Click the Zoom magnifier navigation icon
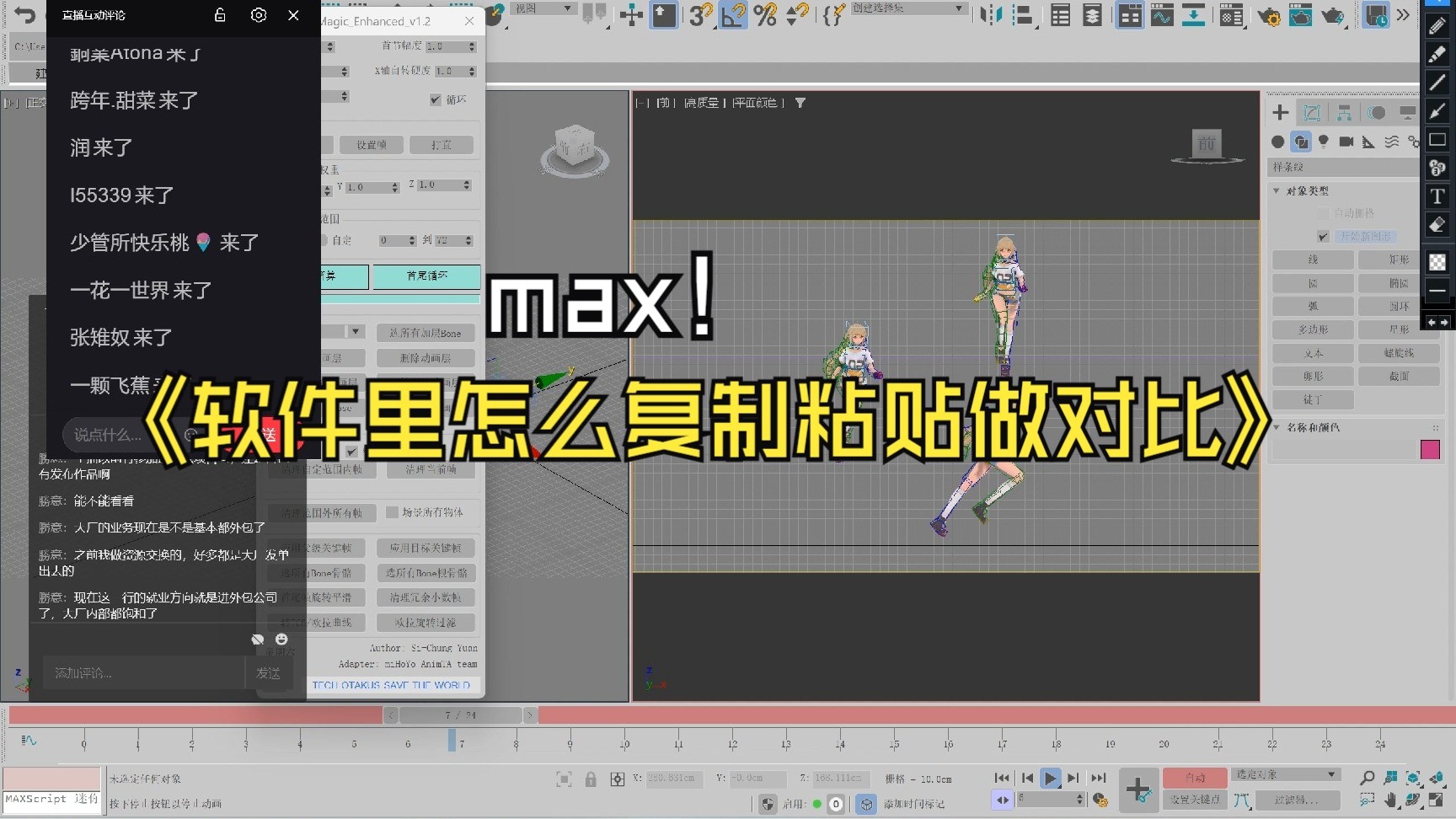Viewport: 1456px width, 819px height. point(1367,777)
